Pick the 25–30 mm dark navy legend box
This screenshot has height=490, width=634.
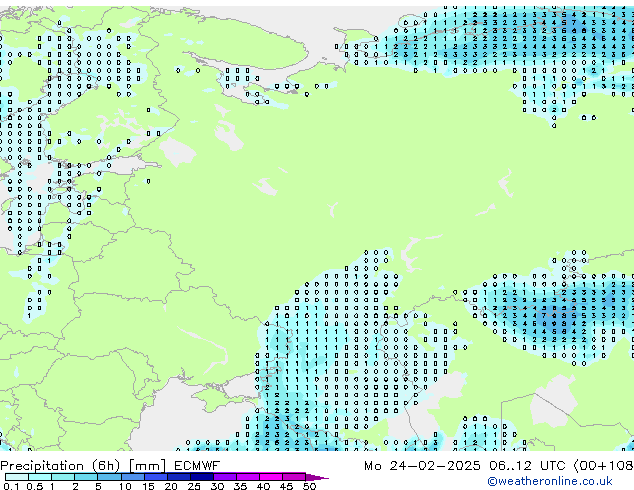click(201, 477)
